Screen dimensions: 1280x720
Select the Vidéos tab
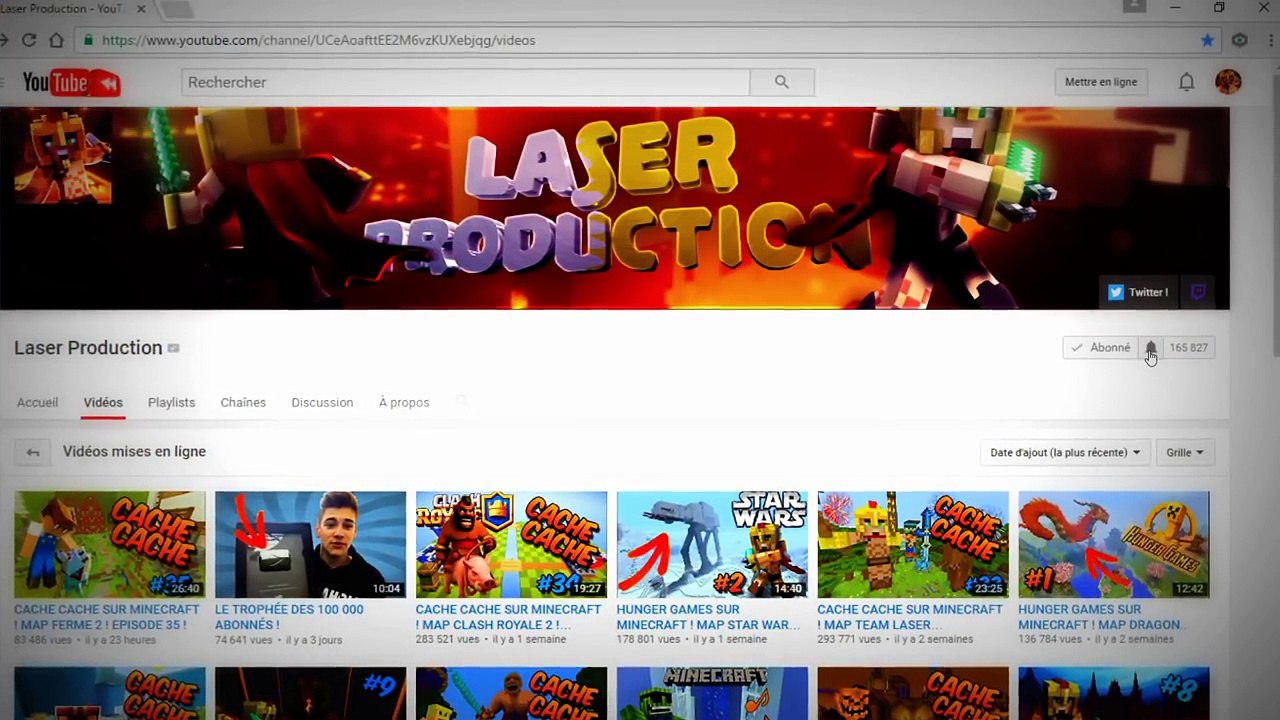point(103,402)
